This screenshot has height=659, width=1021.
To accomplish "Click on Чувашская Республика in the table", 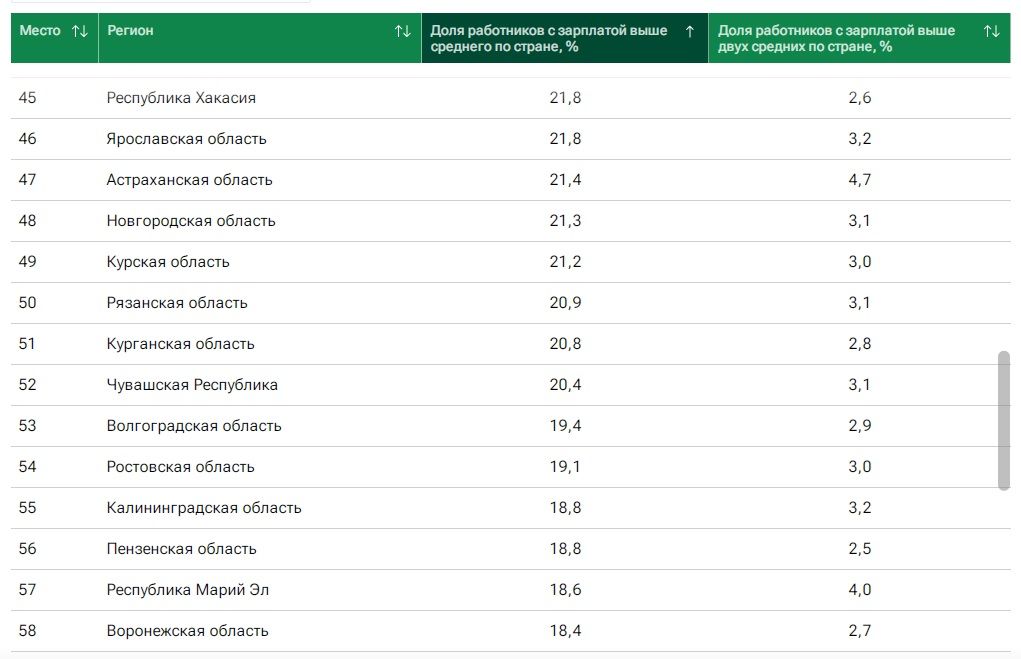I will [x=192, y=385].
